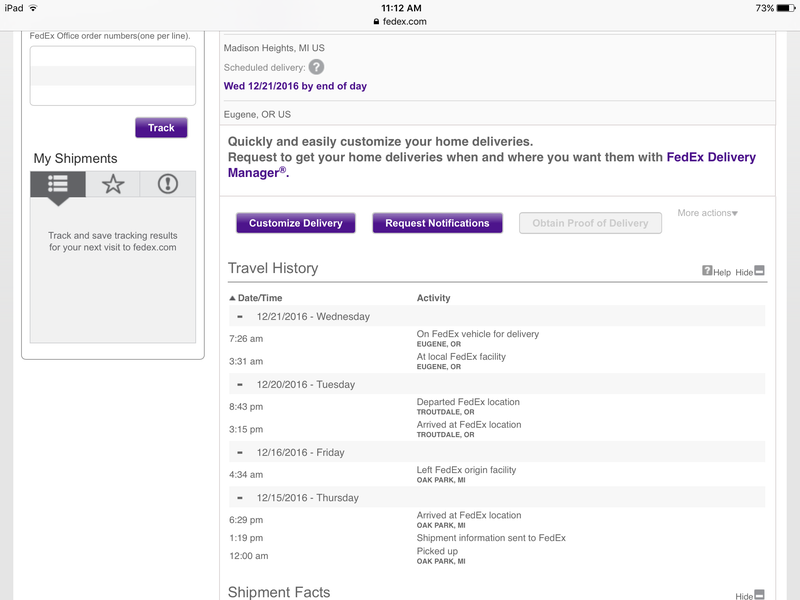This screenshot has width=800, height=600.
Task: Click the scheduled delivery help question mark
Action: tap(316, 67)
